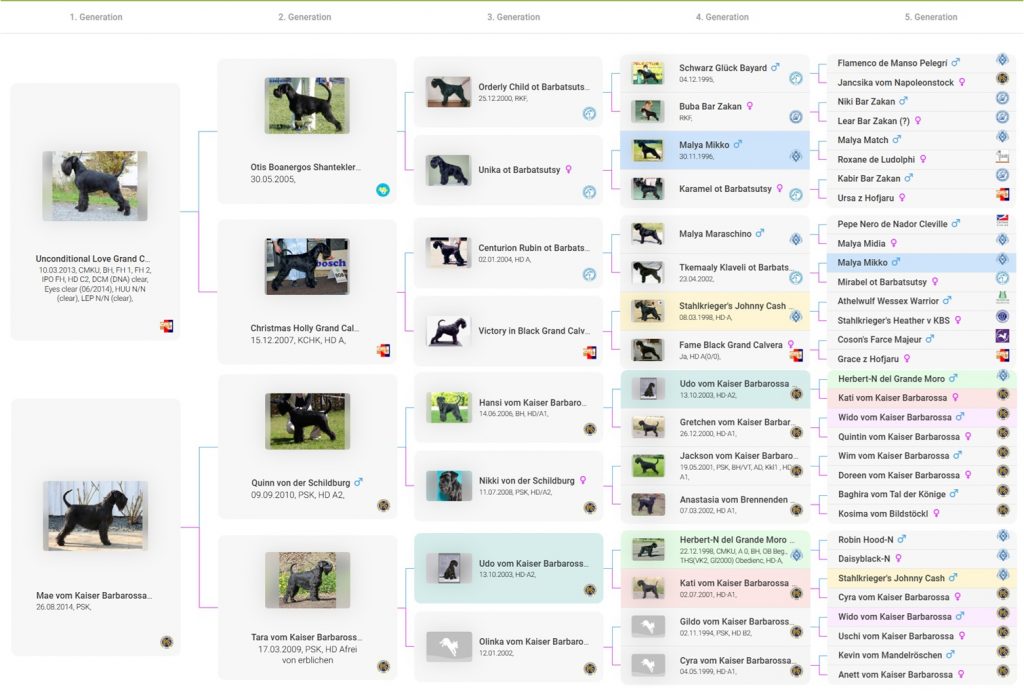
Task: Open Schwarz Glück Bayard's profile link
Action: (x=723, y=68)
